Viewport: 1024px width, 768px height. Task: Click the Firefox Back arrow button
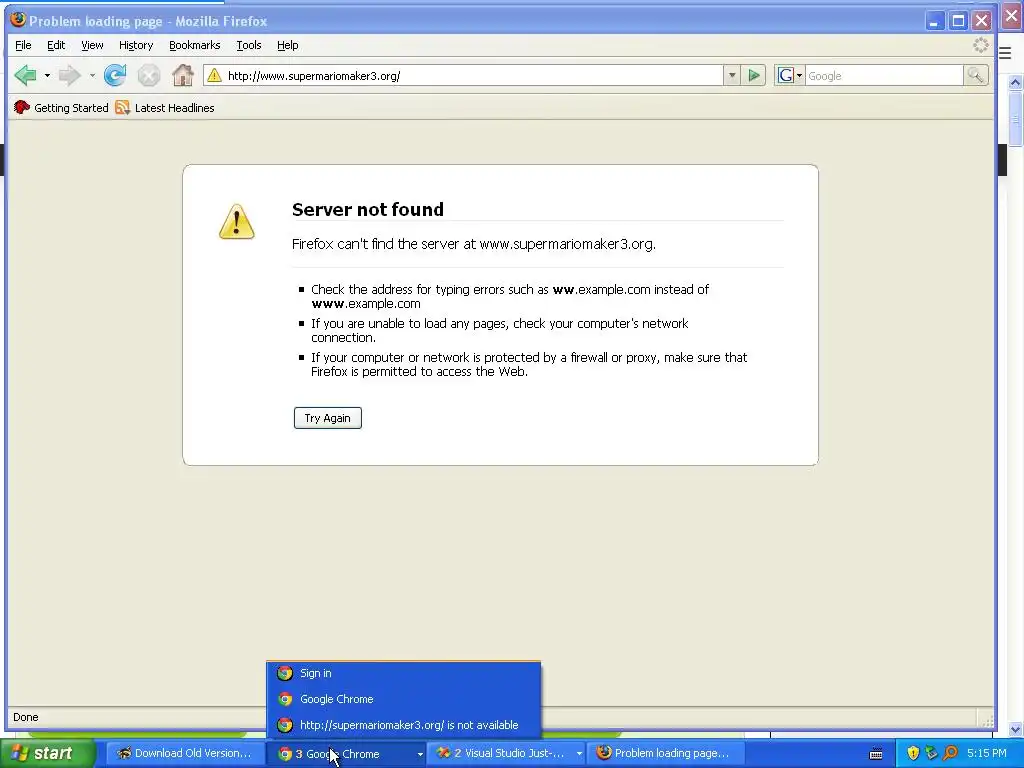point(25,76)
